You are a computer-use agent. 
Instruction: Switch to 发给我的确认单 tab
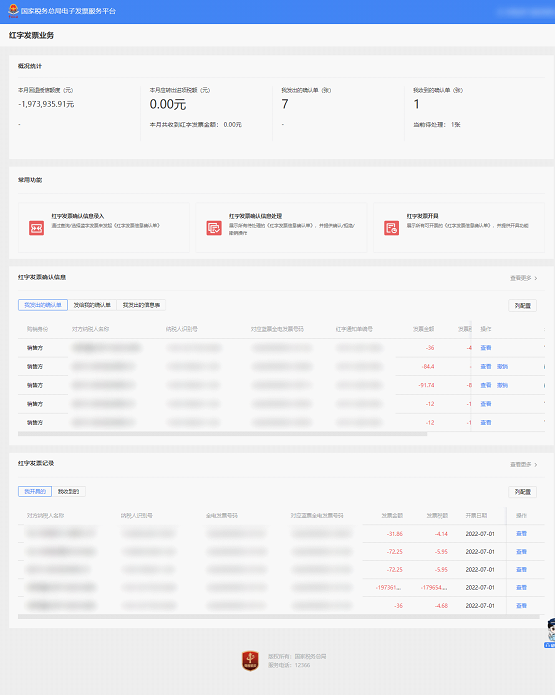point(92,305)
